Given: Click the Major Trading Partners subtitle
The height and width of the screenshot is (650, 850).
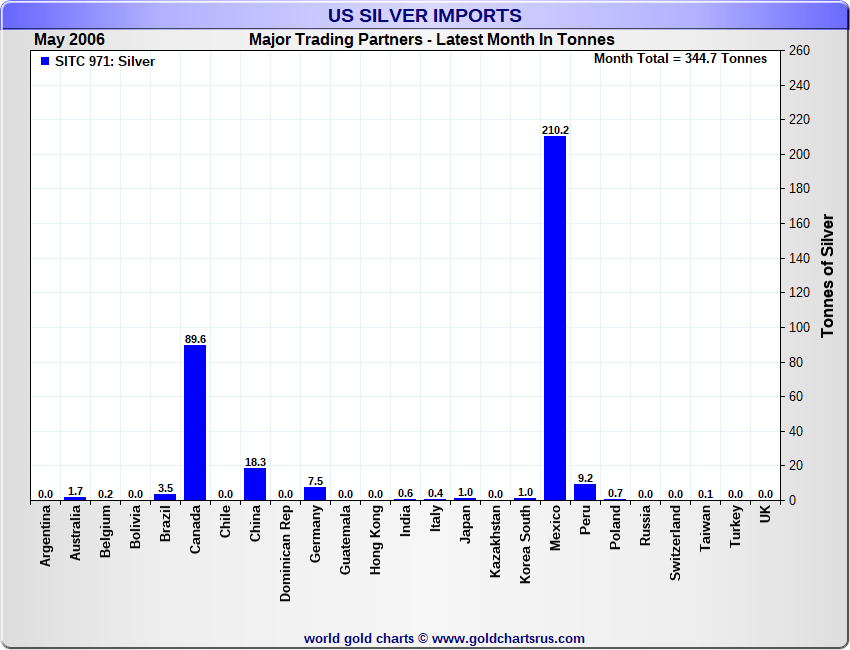Looking at the screenshot, I should click(x=431, y=40).
